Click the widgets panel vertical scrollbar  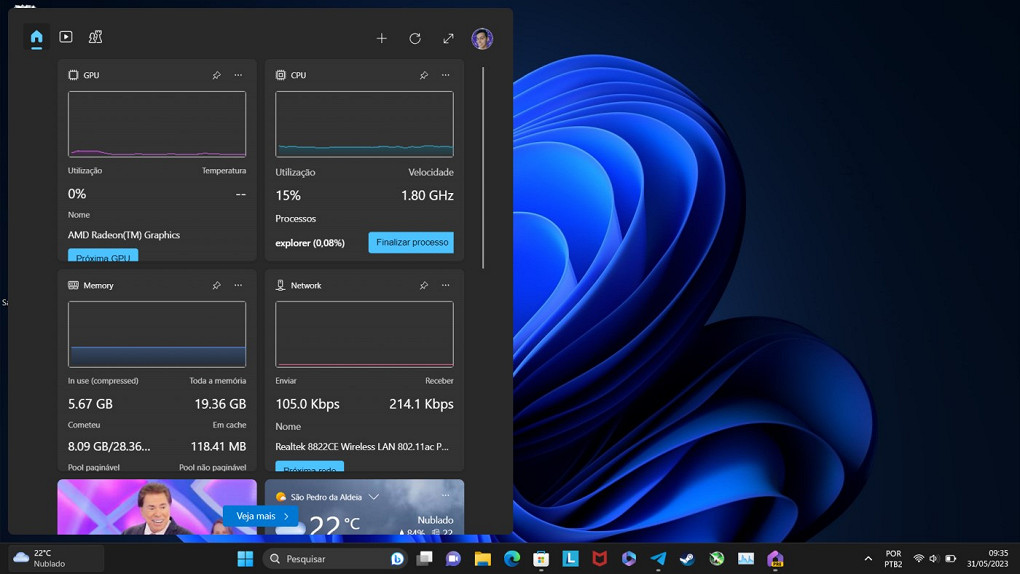click(x=483, y=168)
